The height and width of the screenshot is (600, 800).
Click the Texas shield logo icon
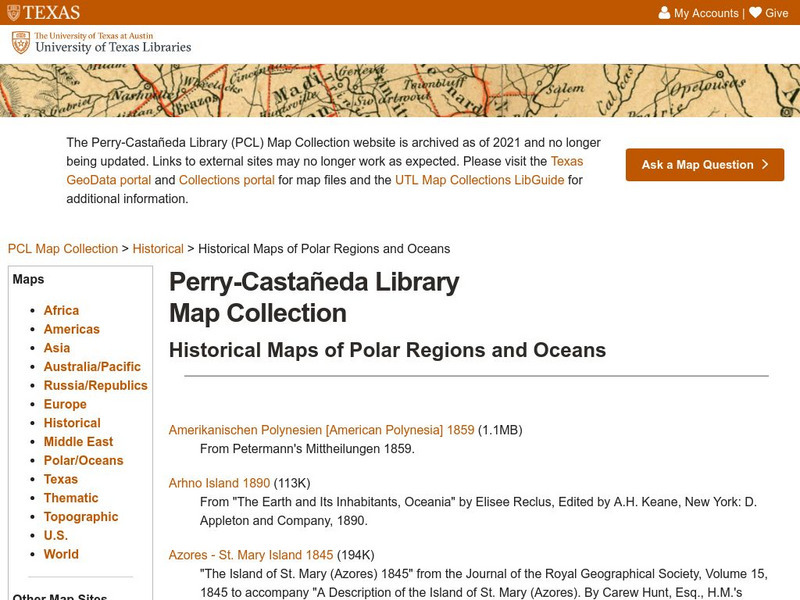click(x=14, y=12)
